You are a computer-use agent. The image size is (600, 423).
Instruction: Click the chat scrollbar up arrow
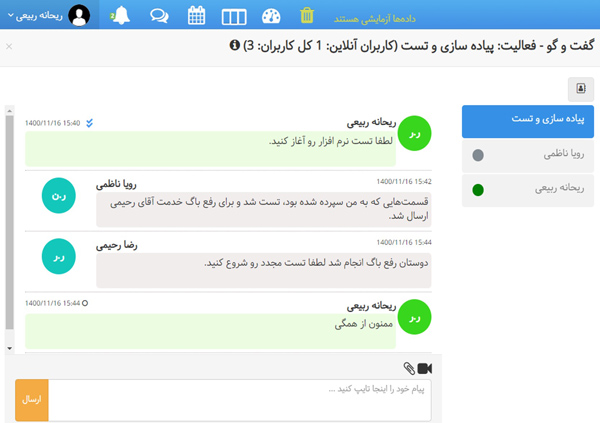tap(10, 111)
